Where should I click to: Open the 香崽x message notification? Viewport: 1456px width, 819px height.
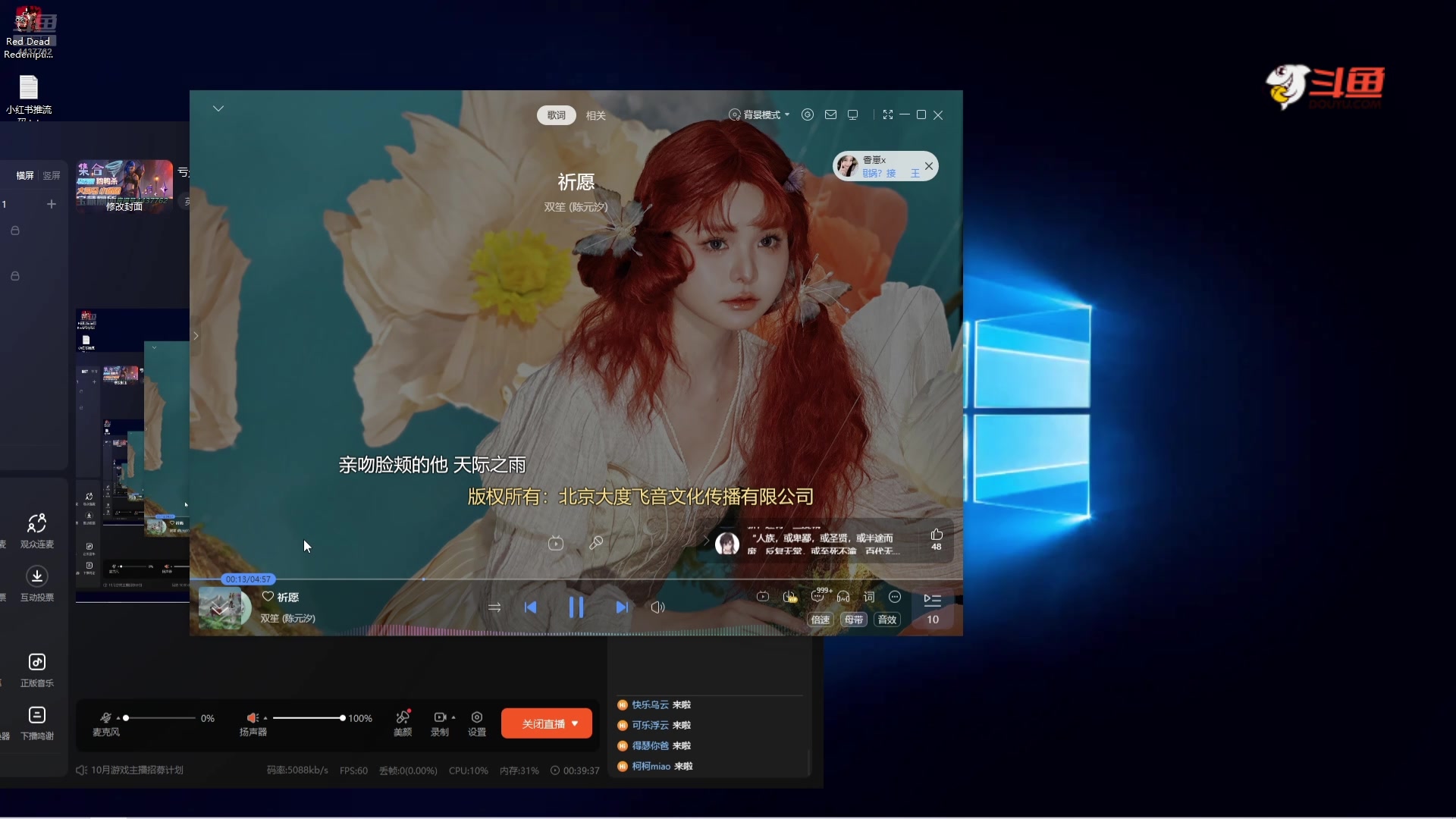click(x=878, y=166)
